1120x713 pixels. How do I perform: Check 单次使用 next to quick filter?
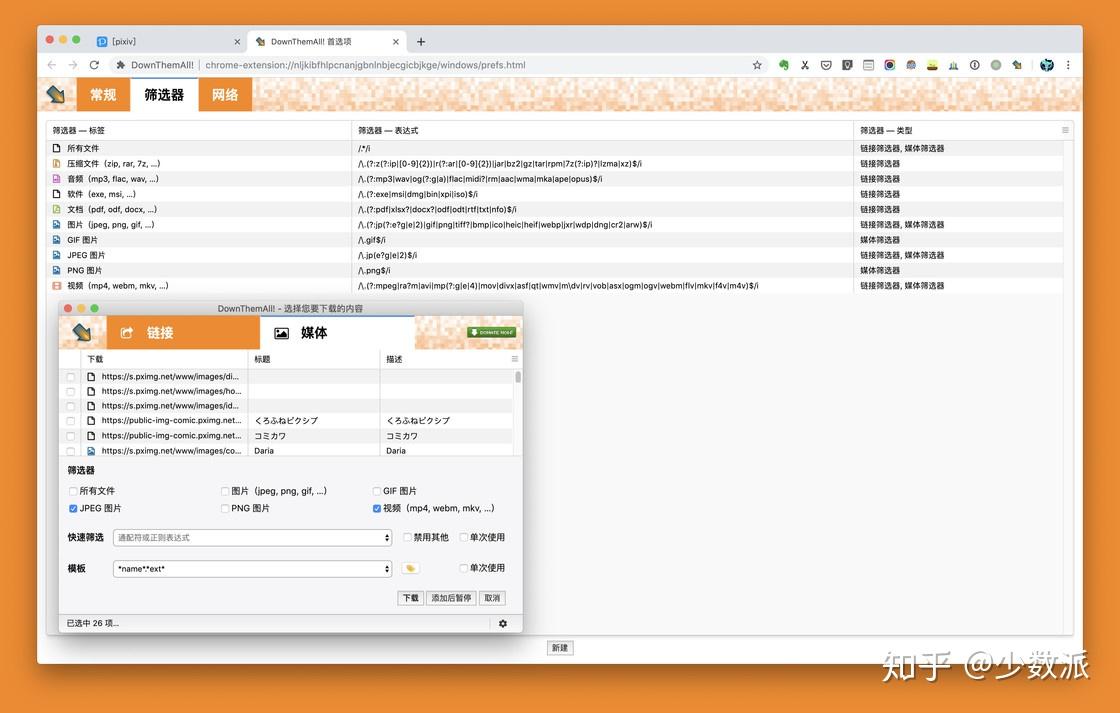click(x=464, y=537)
